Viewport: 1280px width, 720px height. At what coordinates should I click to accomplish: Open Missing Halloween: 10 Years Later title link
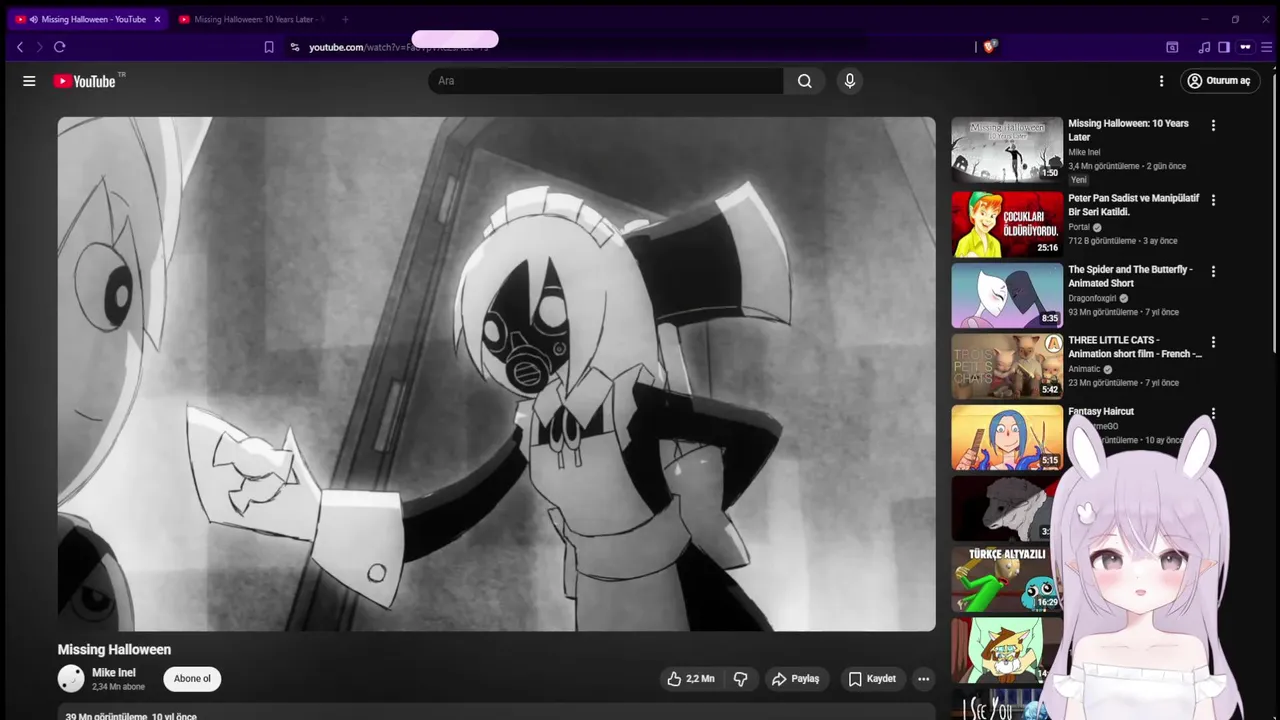pos(1128,130)
